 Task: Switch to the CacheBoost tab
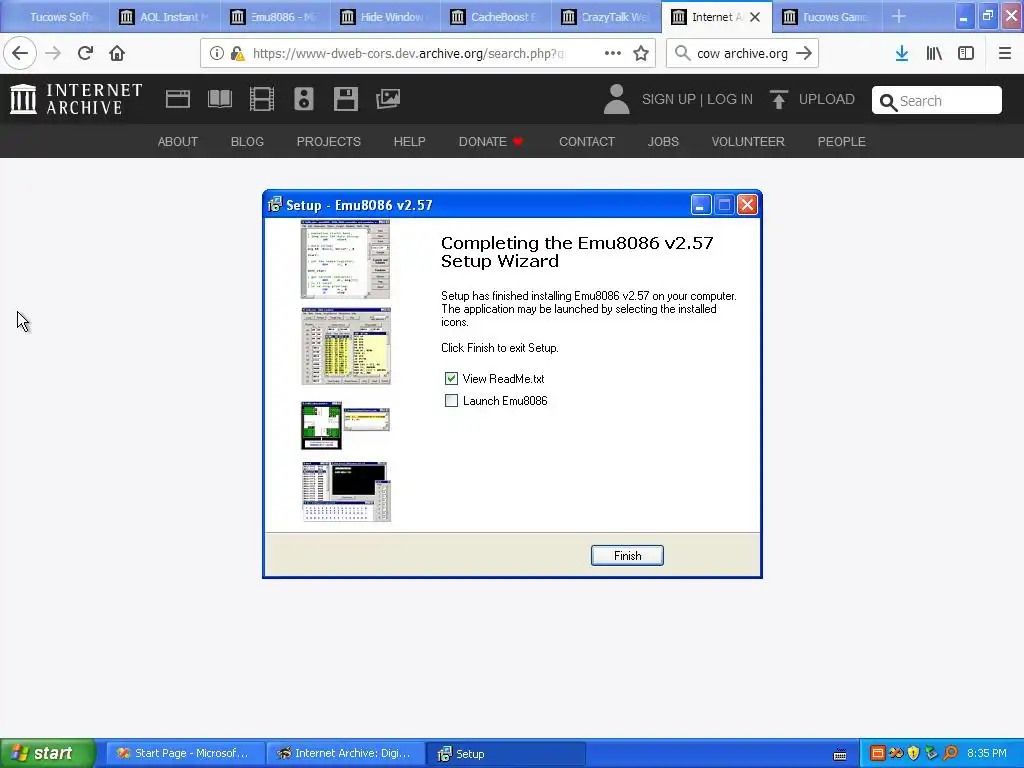click(x=496, y=17)
